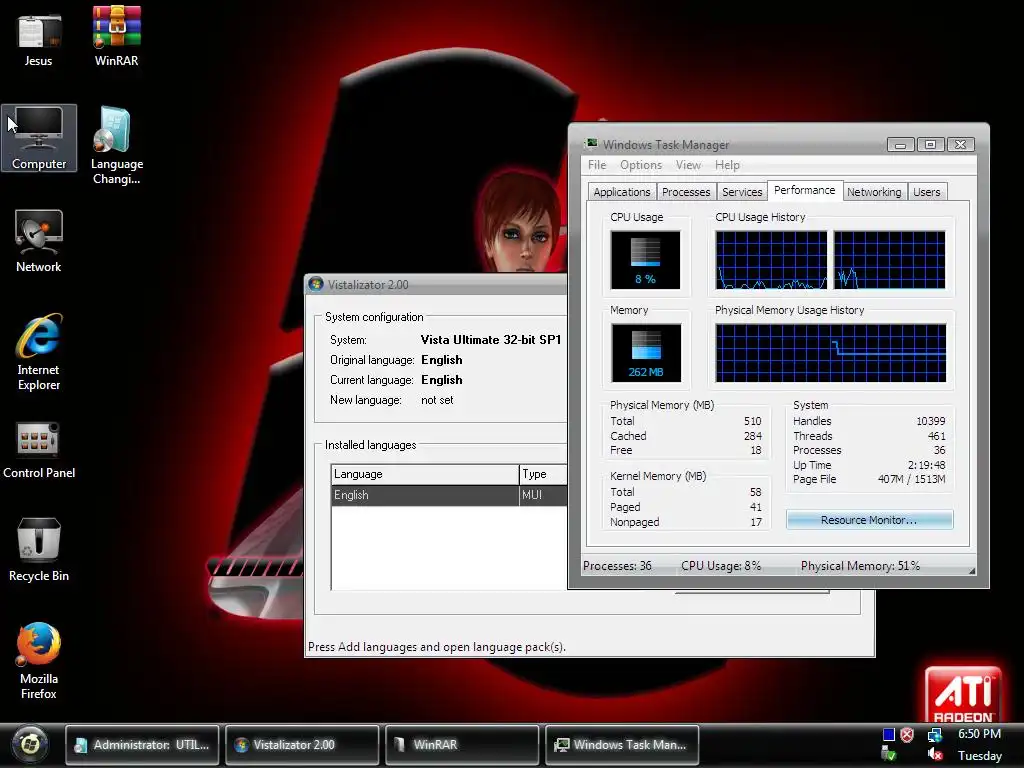The width and height of the screenshot is (1024, 768).
Task: Switch to WinRAR taskbar button
Action: pyautogui.click(x=462, y=744)
